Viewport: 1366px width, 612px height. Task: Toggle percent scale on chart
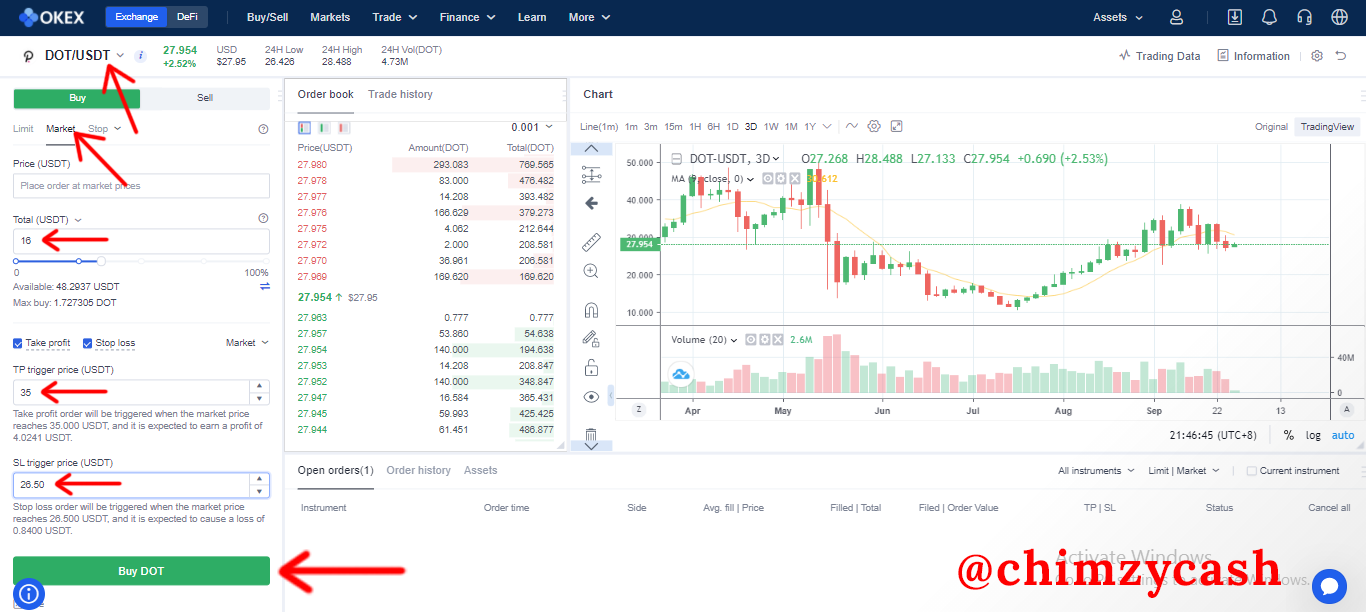(1289, 435)
